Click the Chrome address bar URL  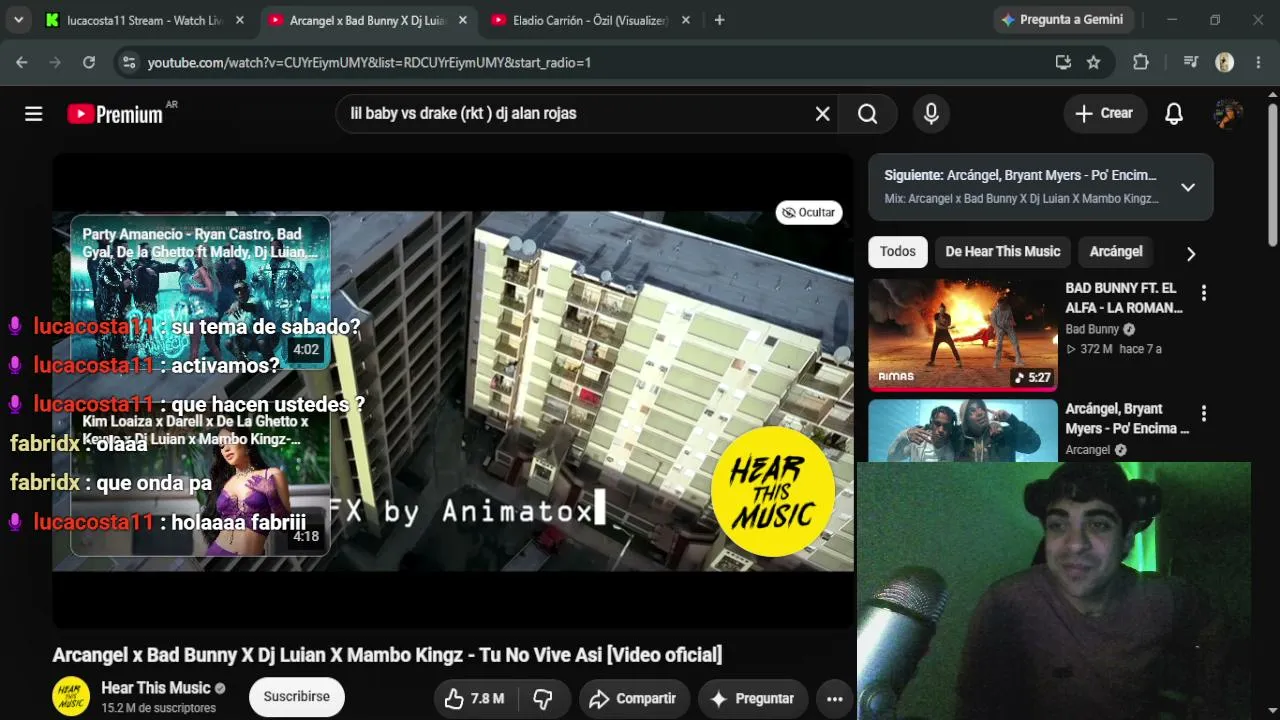coord(370,62)
